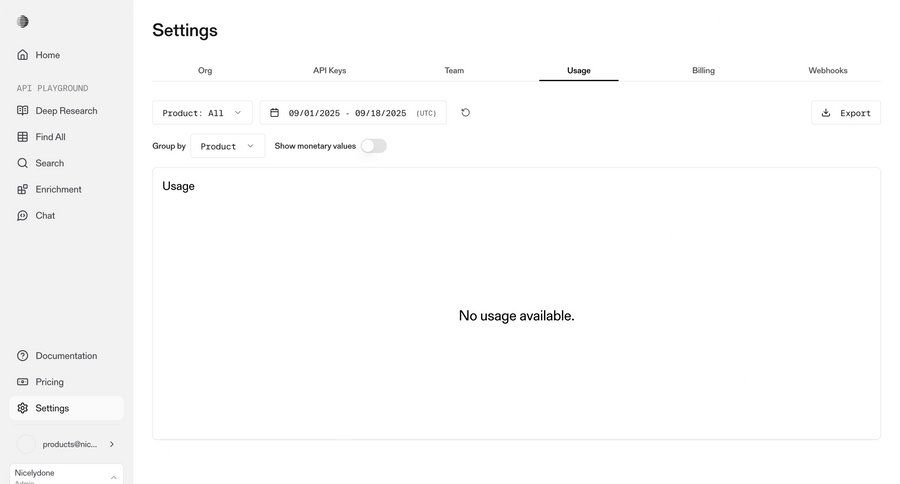Viewport: 900px width, 484px height.
Task: Switch to the API Keys tab
Action: (329, 71)
